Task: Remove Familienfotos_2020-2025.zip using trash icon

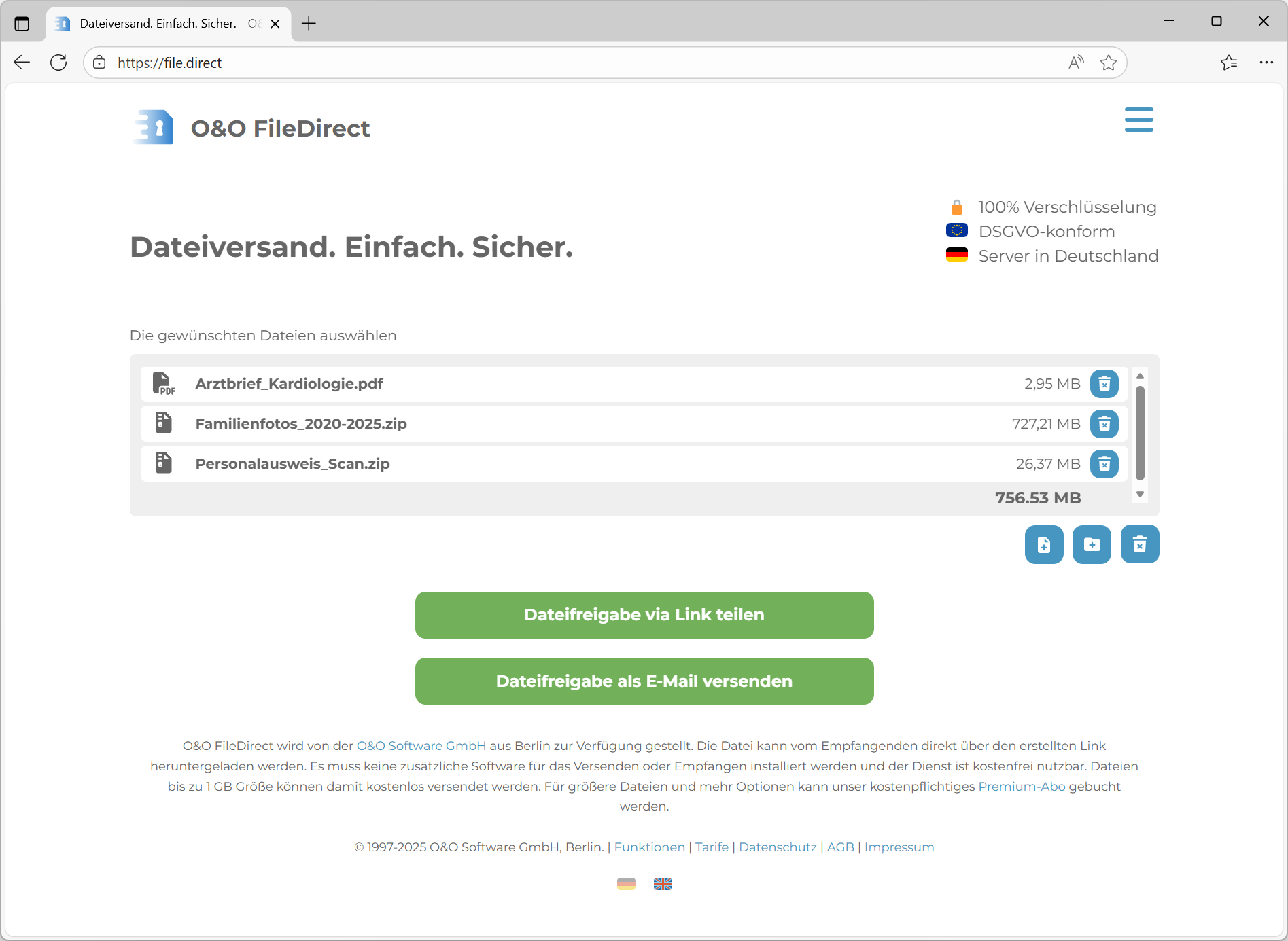Action: click(x=1104, y=424)
